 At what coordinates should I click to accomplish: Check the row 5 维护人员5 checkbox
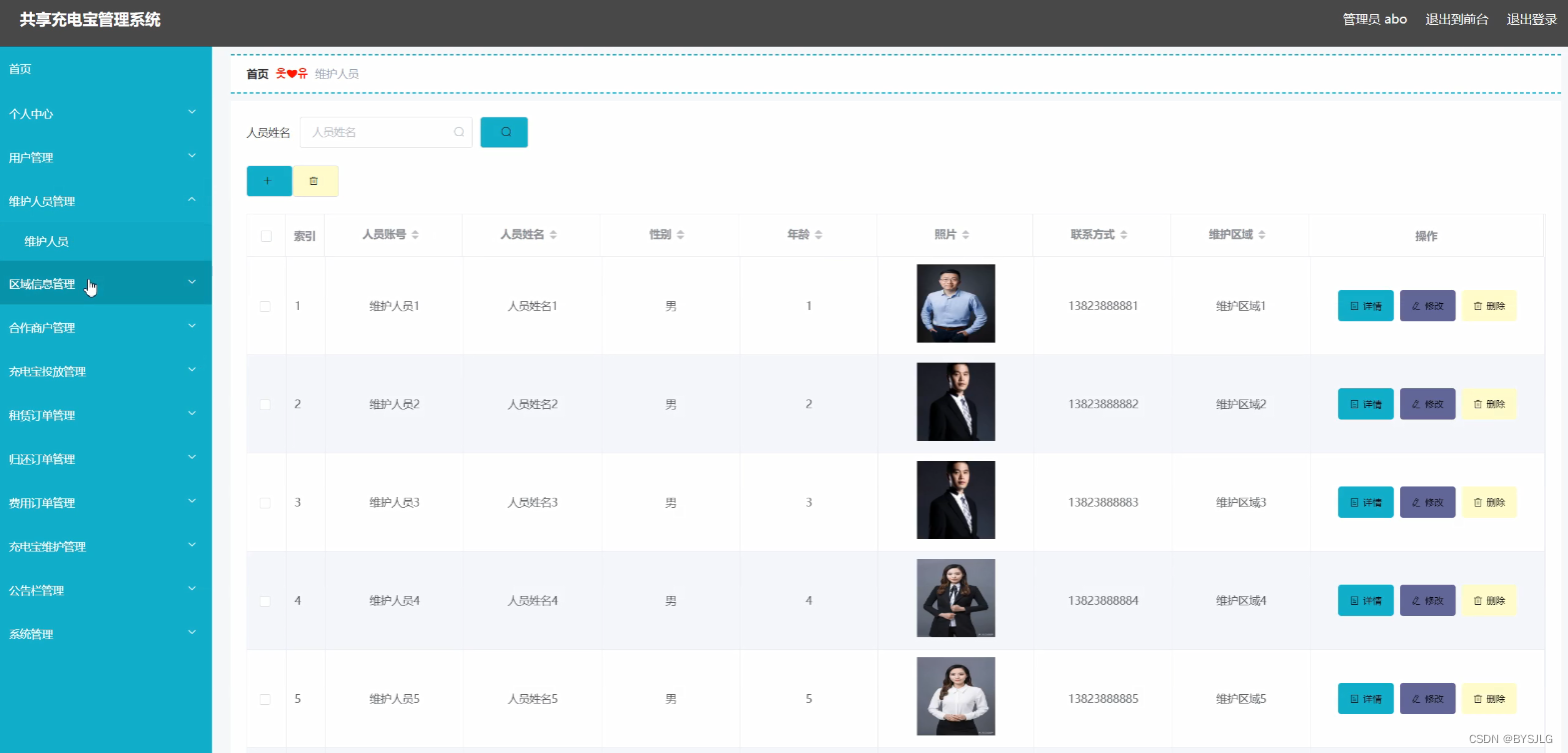265,699
